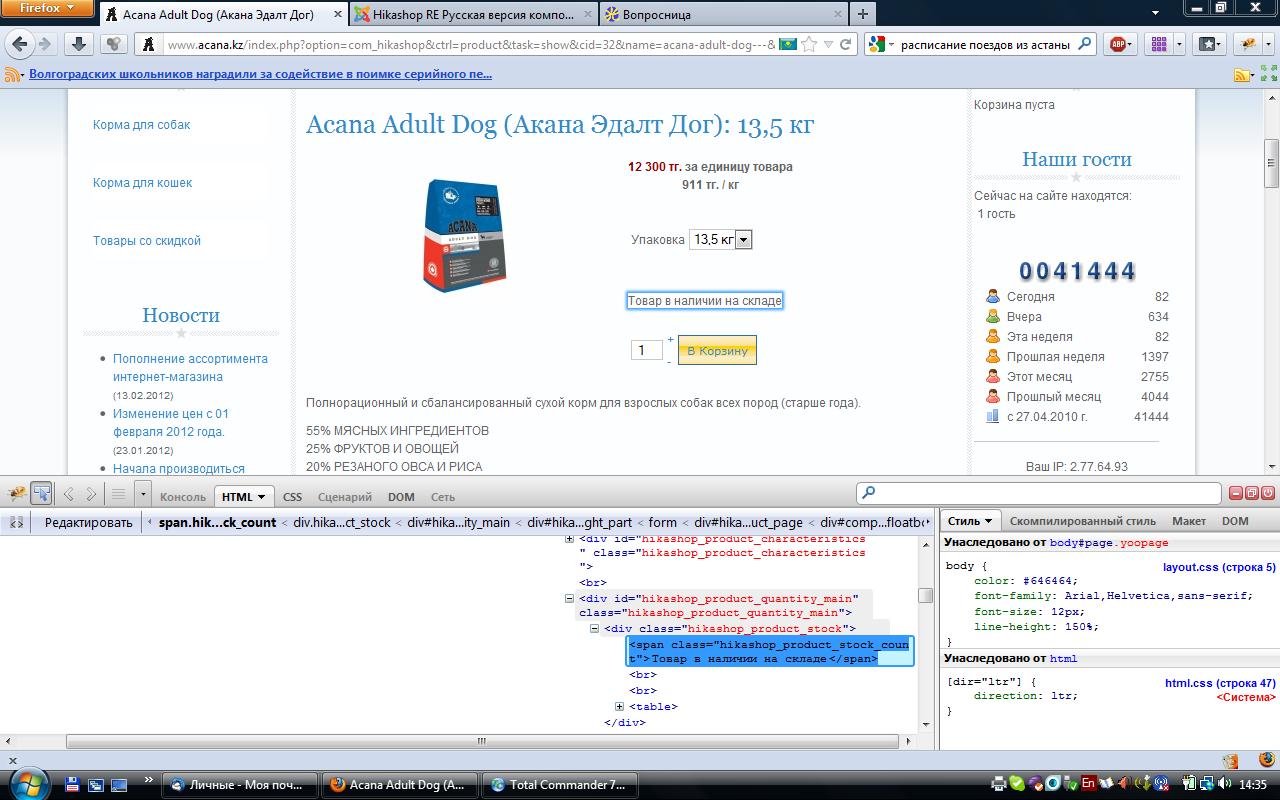Click the RSS feed icon in bookmarks bar
1280x800 pixels.
[14, 75]
